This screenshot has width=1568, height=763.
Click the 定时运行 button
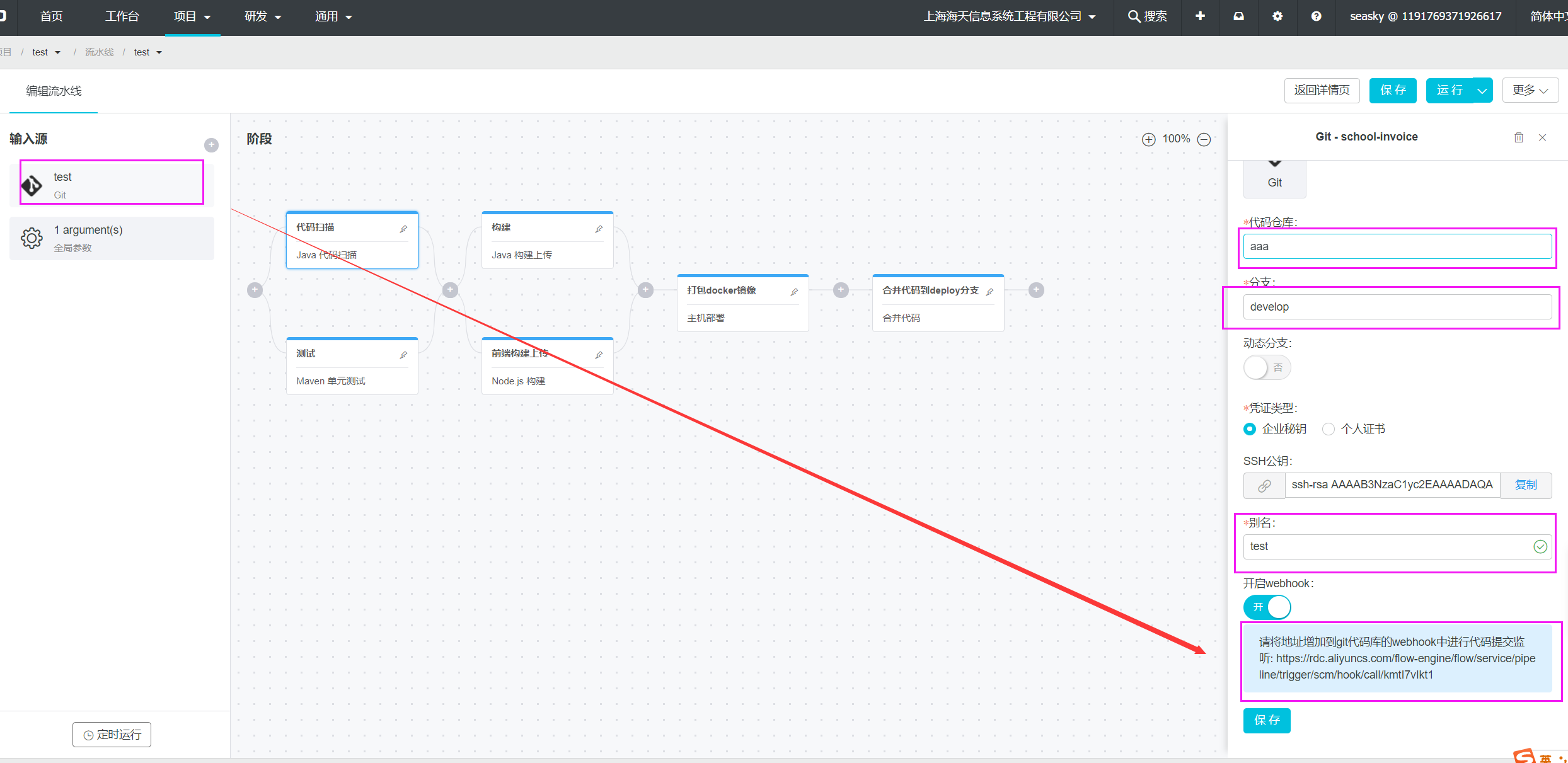coord(112,735)
